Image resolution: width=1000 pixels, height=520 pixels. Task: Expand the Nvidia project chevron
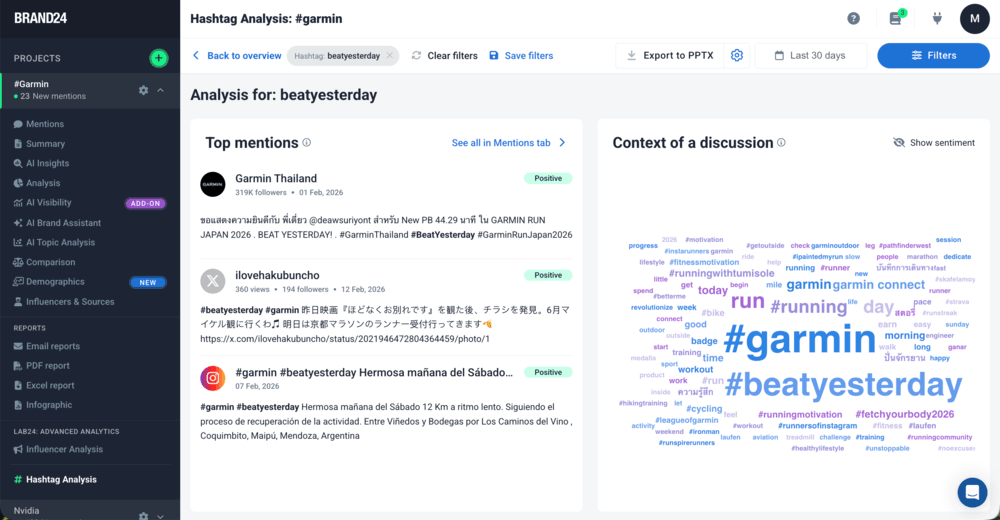(161, 516)
